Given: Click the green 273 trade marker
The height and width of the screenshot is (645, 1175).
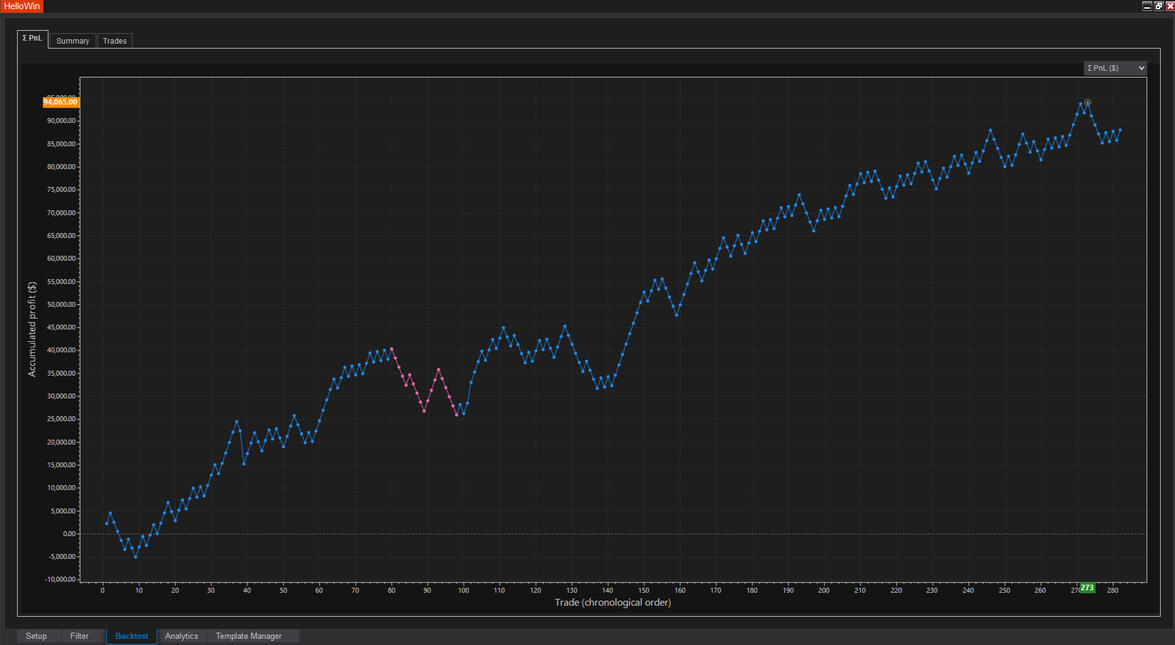Looking at the screenshot, I should [x=1086, y=588].
